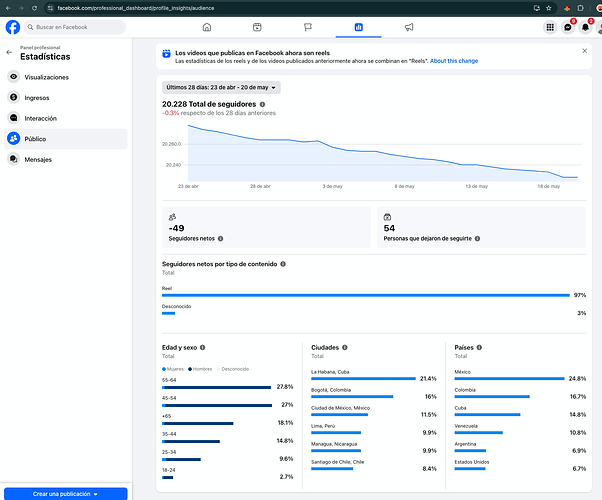This screenshot has width=602, height=500.
Task: Open the Pages flag icon
Action: point(308,27)
